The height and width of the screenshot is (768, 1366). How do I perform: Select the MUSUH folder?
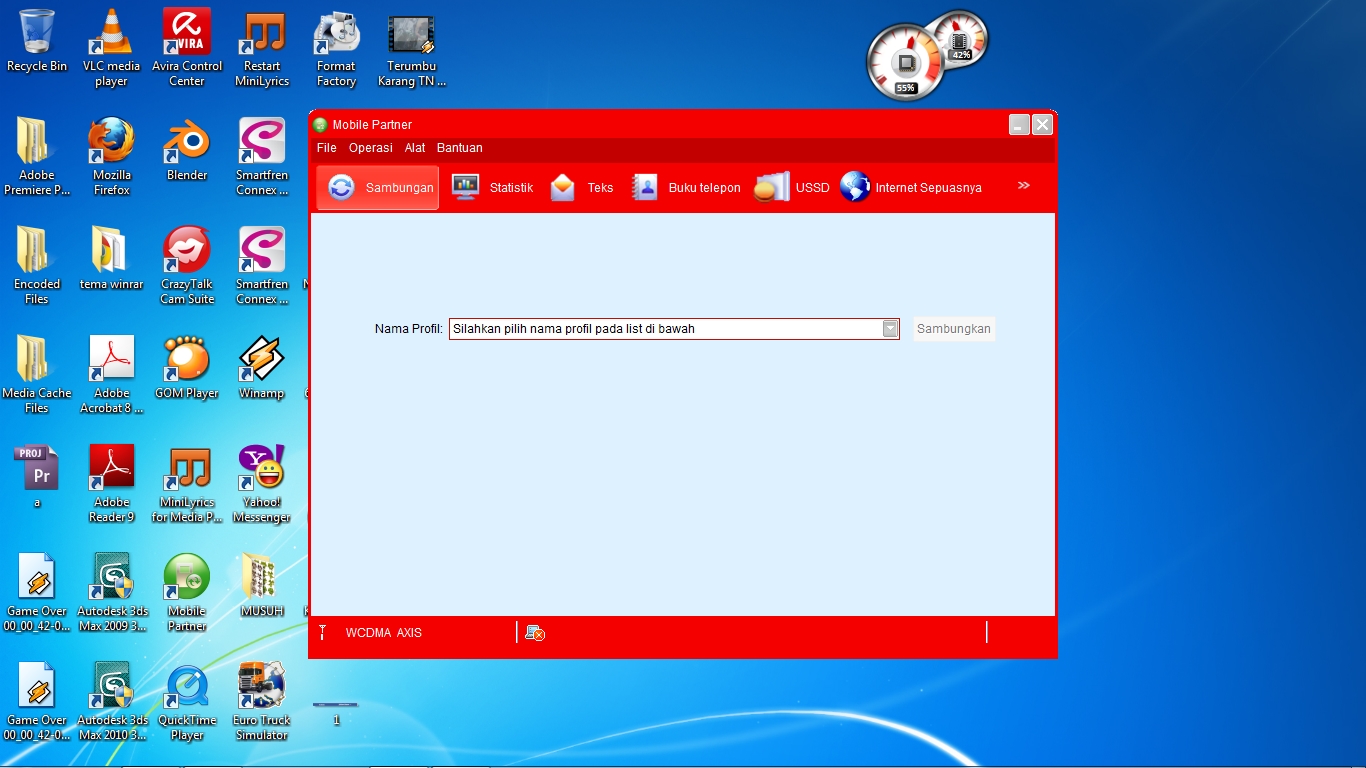[262, 586]
